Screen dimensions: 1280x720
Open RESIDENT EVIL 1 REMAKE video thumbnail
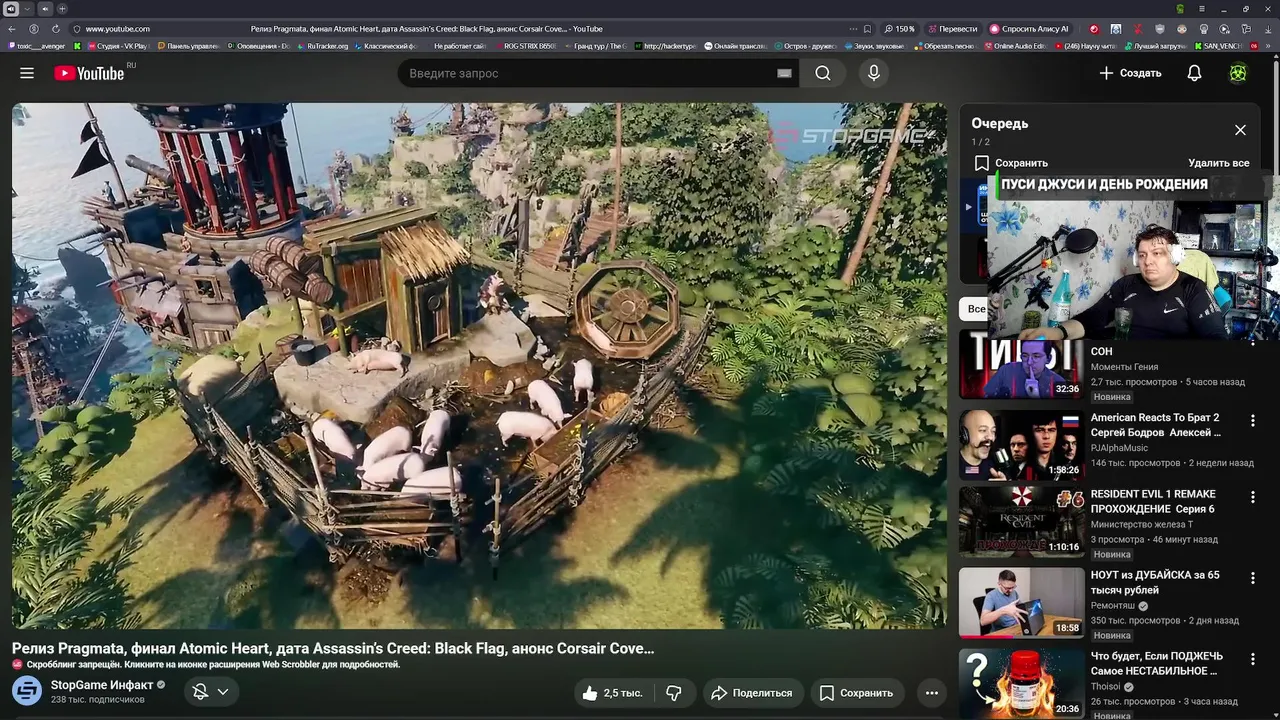point(1021,521)
